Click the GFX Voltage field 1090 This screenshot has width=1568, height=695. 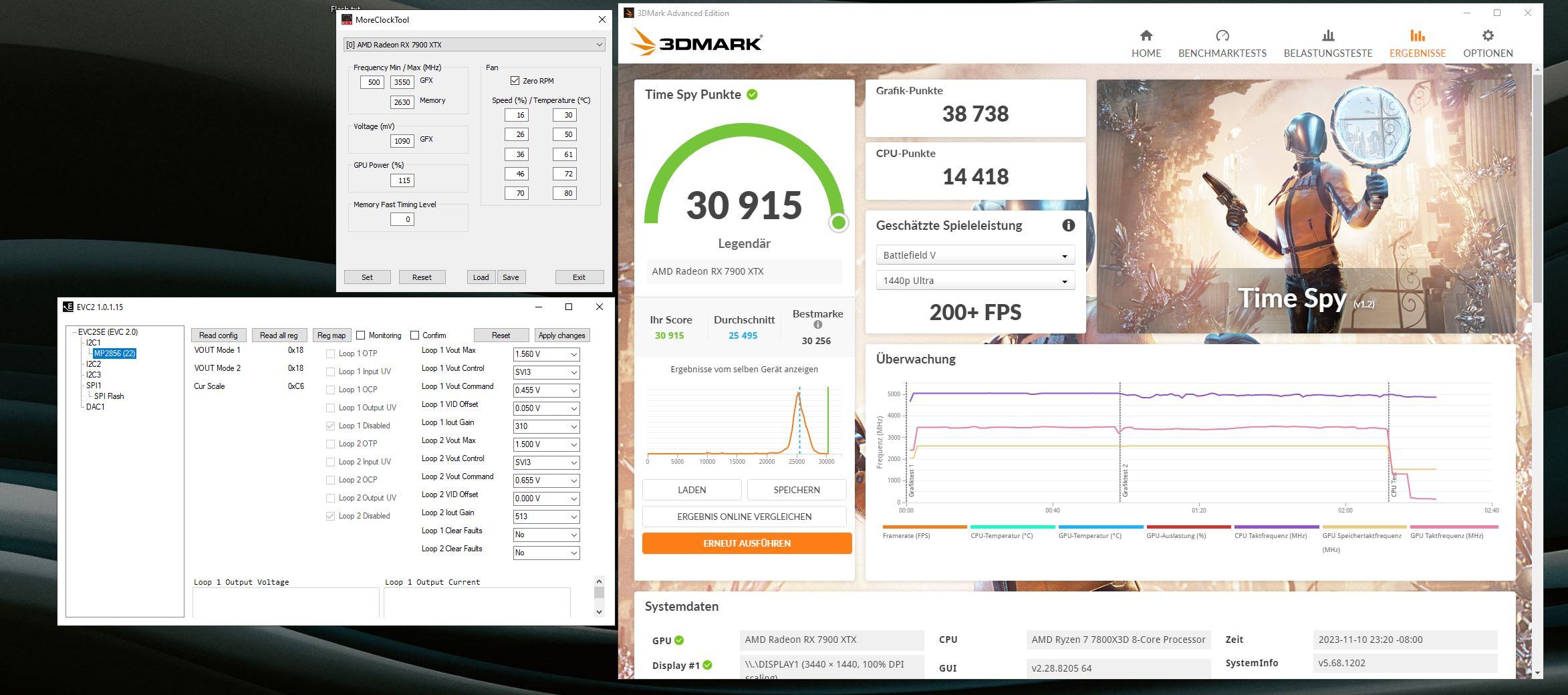[x=402, y=141]
